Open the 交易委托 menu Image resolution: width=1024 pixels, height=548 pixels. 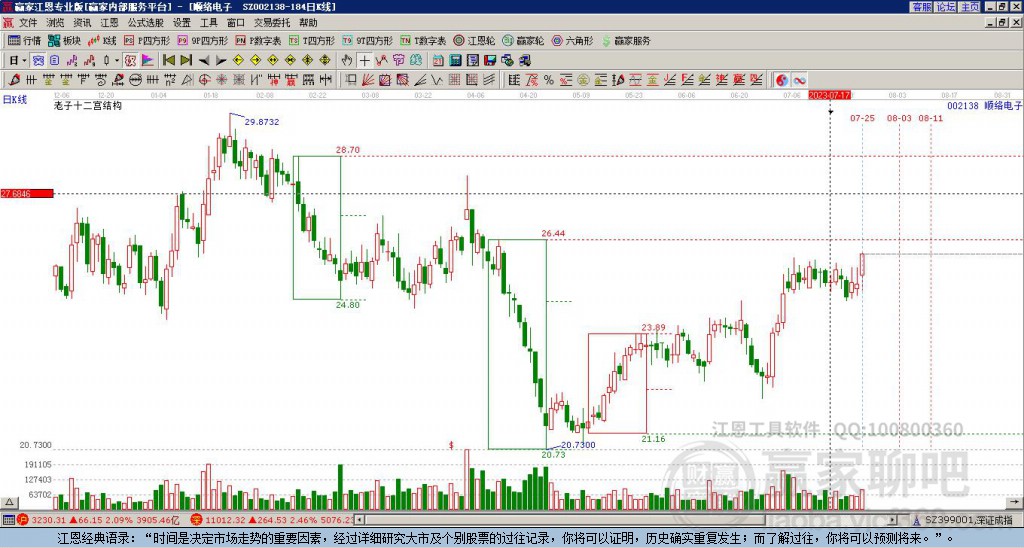coord(272,23)
